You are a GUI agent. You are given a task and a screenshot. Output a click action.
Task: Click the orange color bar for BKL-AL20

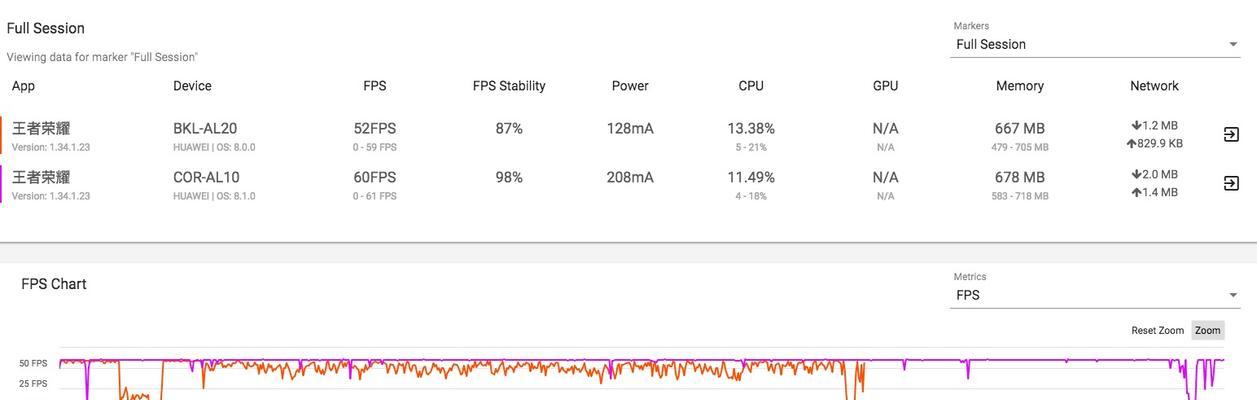coord(1,135)
